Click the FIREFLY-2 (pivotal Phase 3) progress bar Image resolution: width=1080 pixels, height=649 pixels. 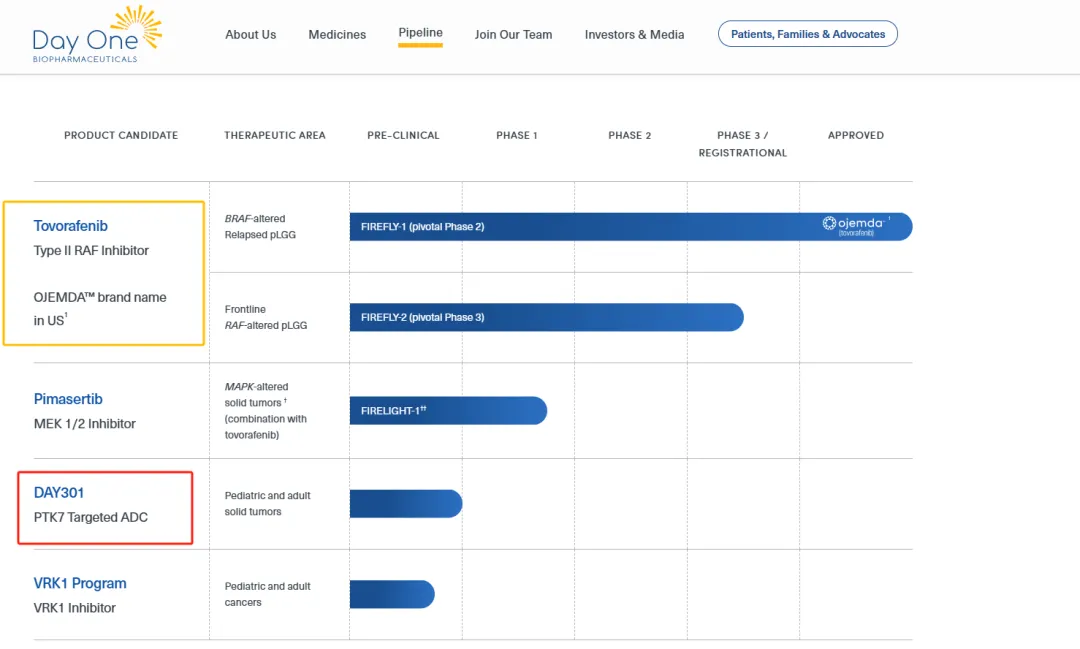545,317
